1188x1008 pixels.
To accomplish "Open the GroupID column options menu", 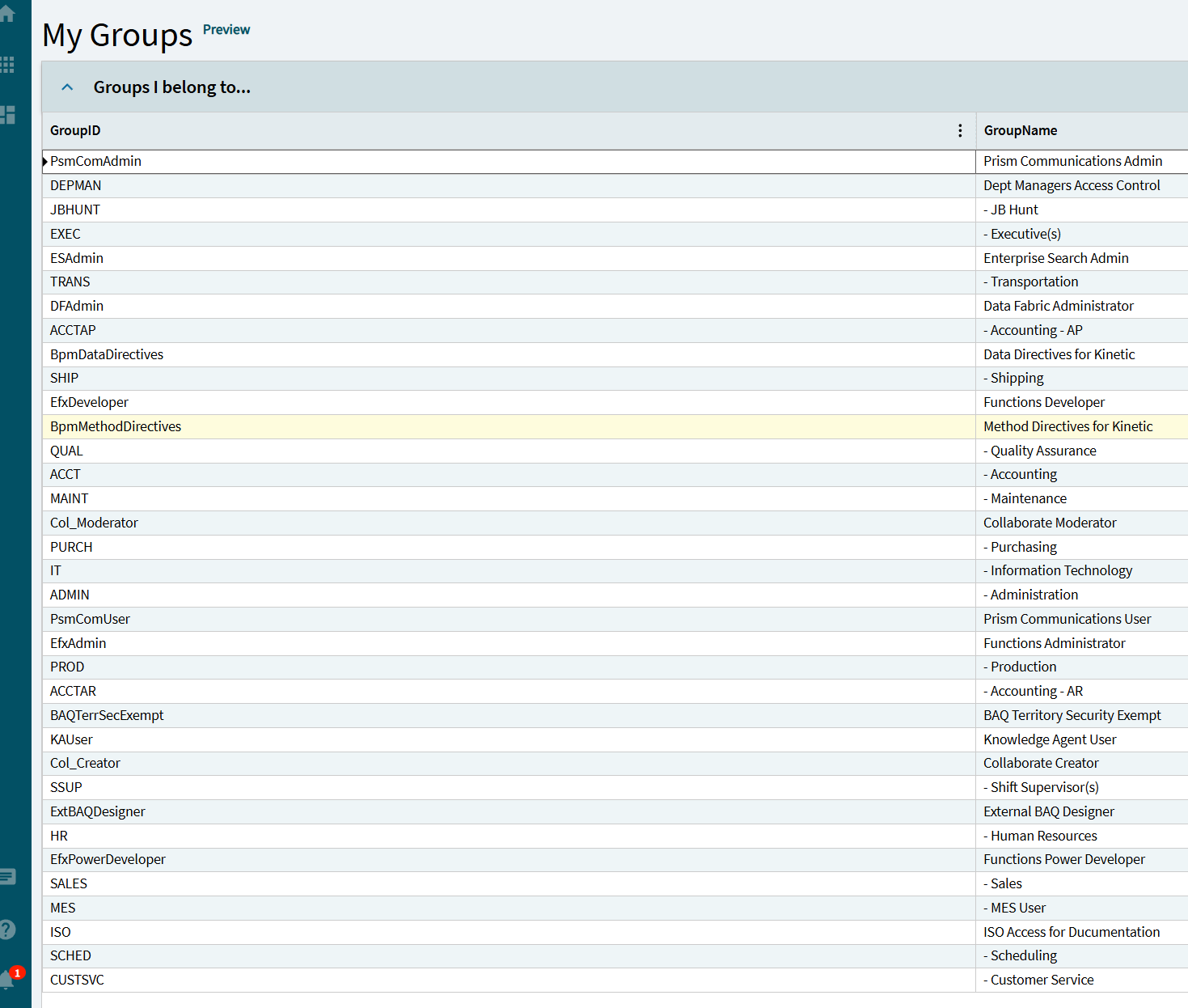I will point(960,130).
